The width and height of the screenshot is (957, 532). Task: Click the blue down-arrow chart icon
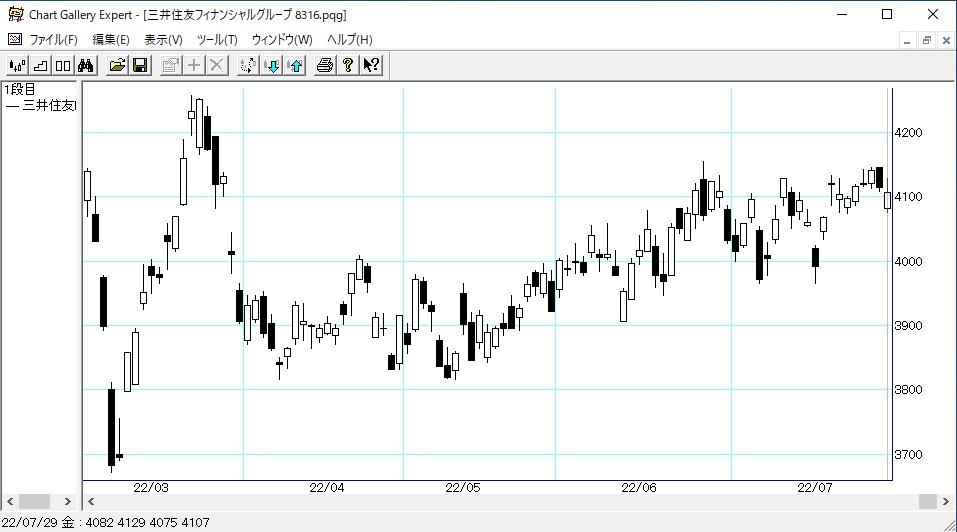pyautogui.click(x=271, y=66)
